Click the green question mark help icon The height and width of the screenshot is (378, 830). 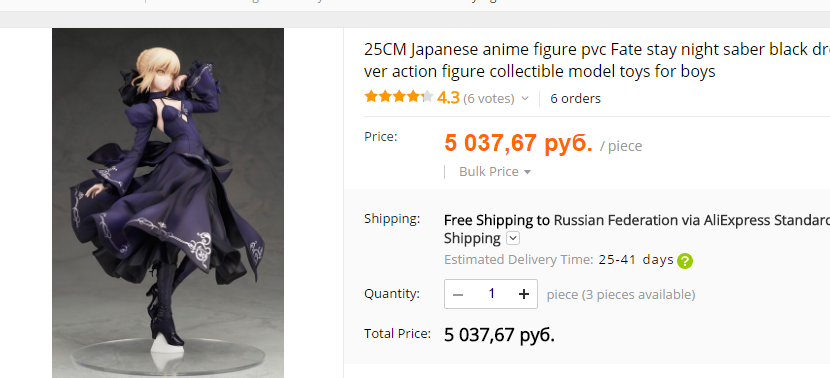point(684,260)
